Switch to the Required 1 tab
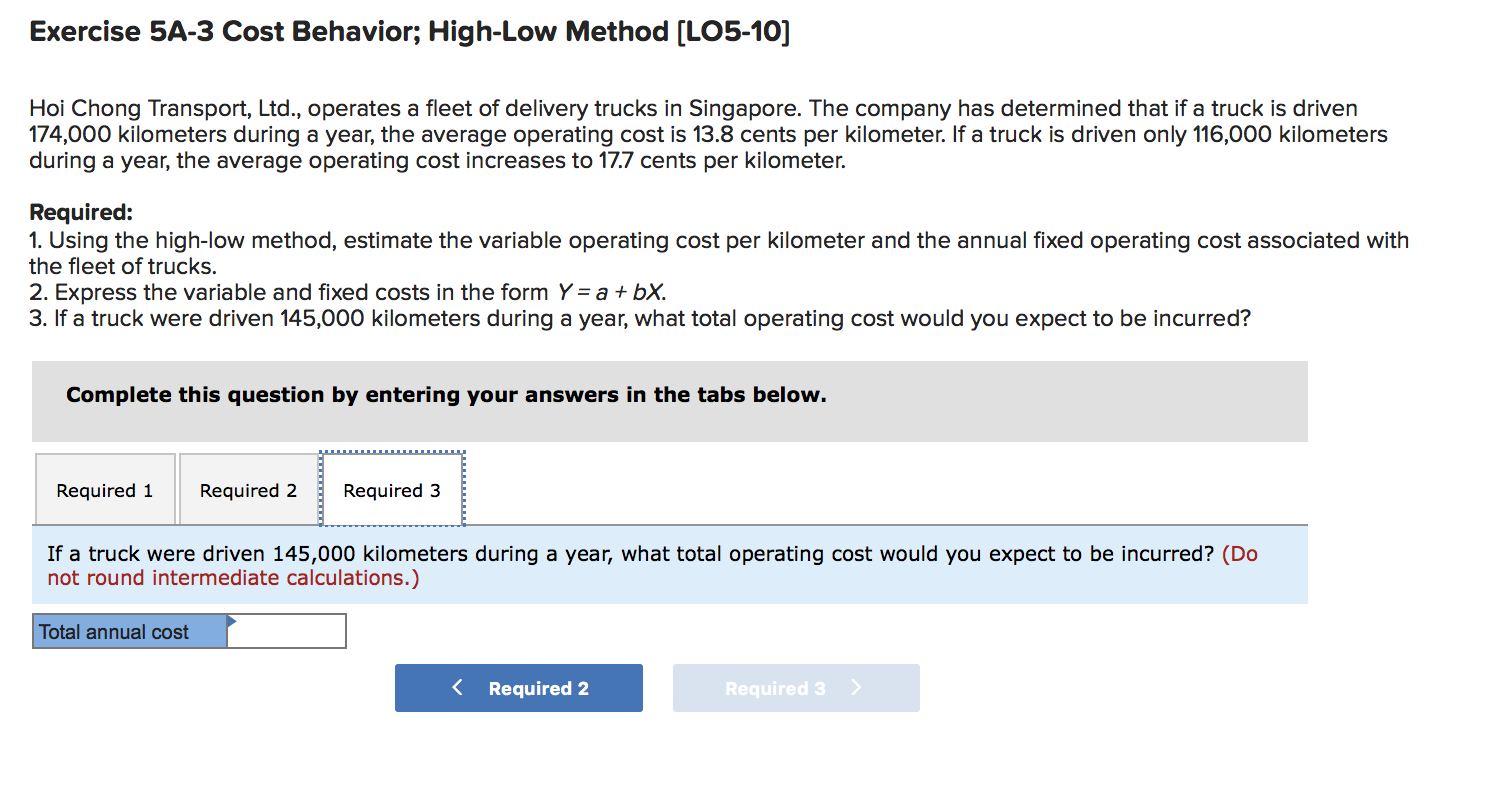Viewport: 1500px width, 806px height. [x=104, y=490]
